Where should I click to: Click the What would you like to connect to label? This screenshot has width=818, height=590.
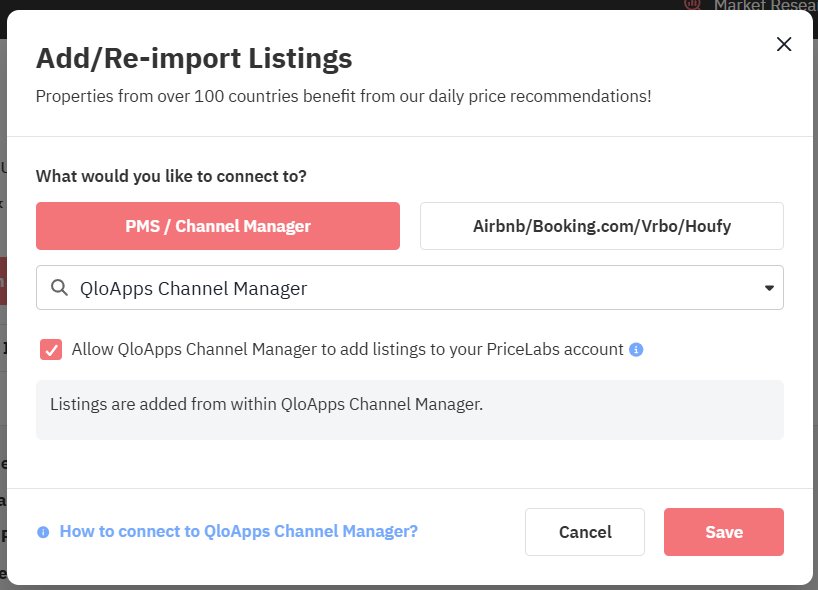[171, 176]
